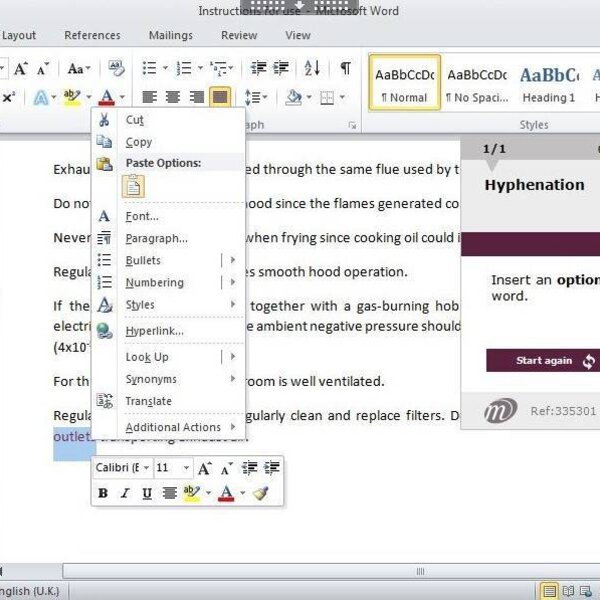600x600 pixels.
Task: Click Align Text Left in ribbon
Action: coord(149,97)
